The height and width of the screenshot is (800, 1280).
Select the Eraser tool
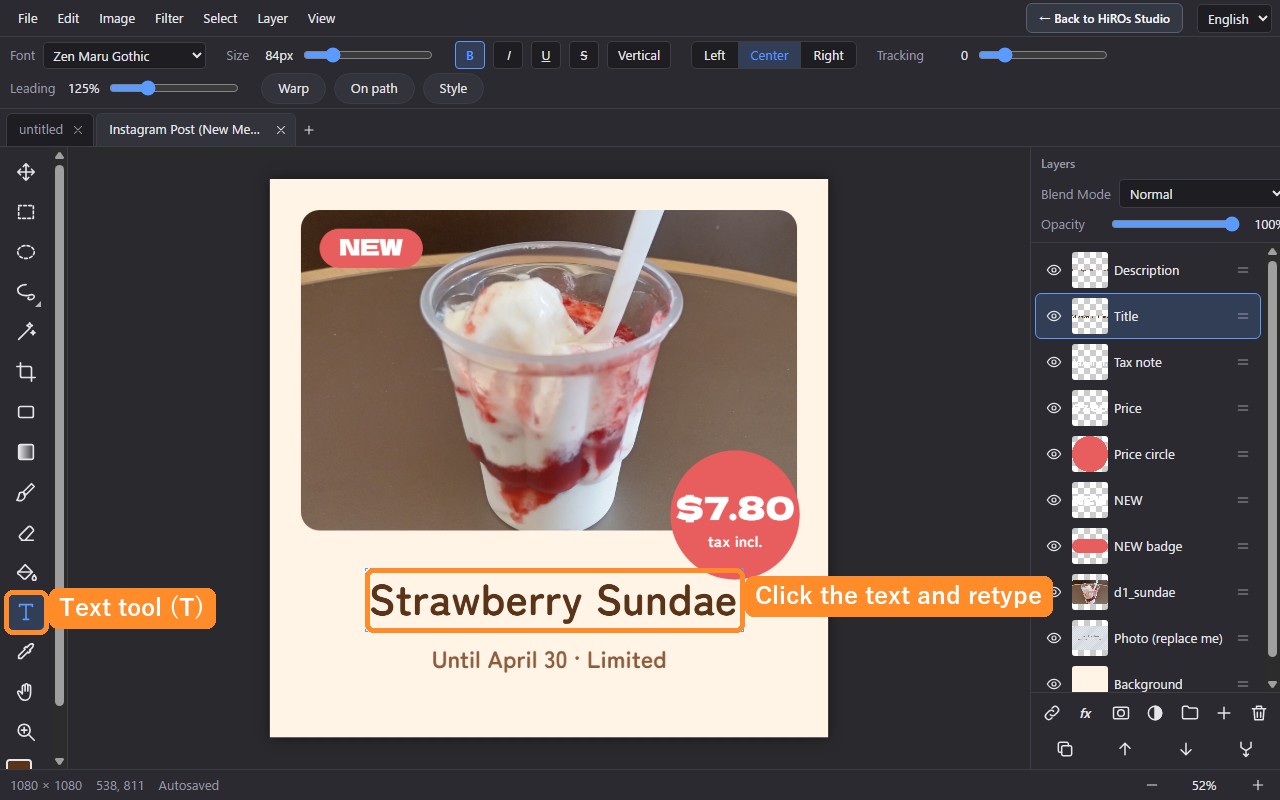[26, 532]
